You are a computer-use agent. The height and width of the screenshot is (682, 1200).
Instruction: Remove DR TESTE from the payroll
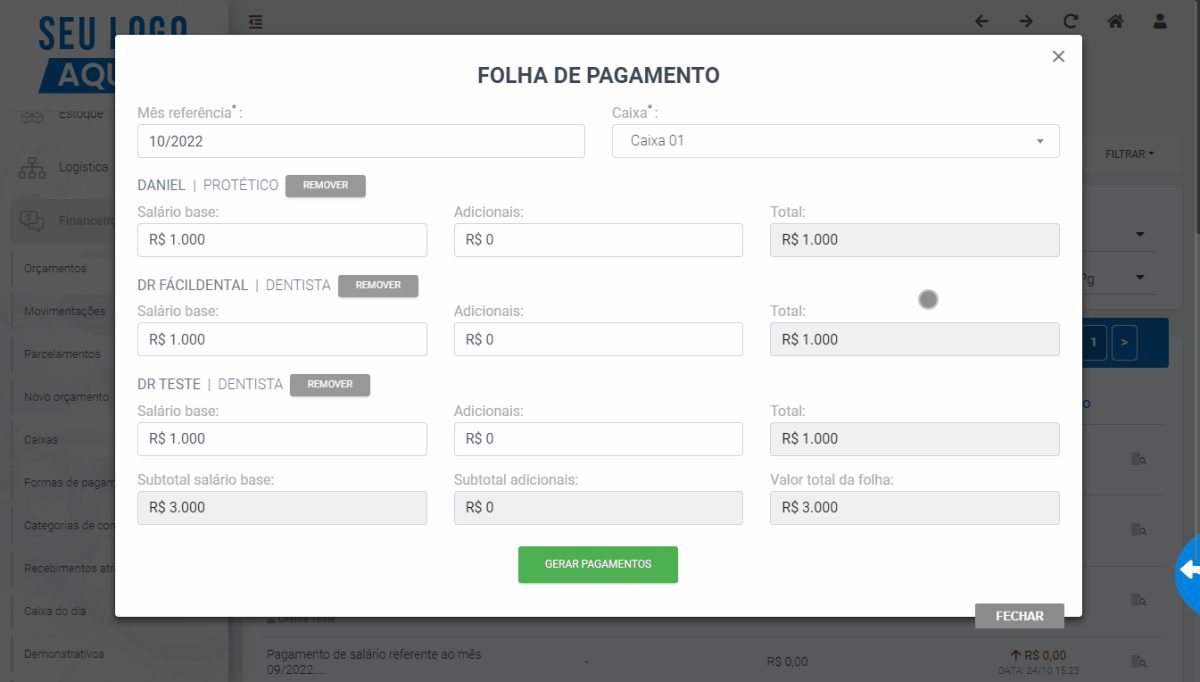(x=330, y=384)
